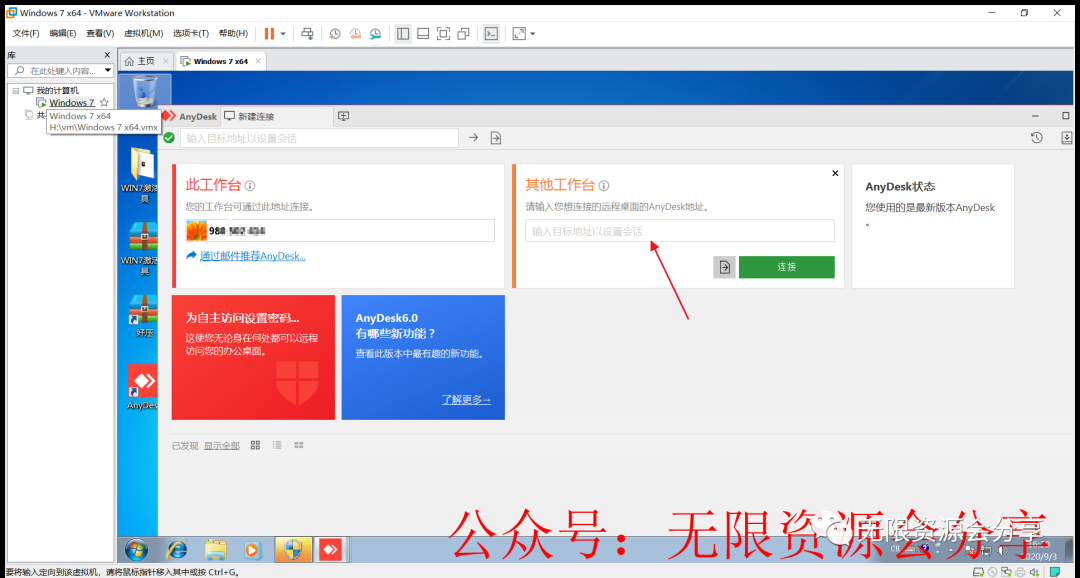Add a new AnyDesk session tab

(343, 116)
